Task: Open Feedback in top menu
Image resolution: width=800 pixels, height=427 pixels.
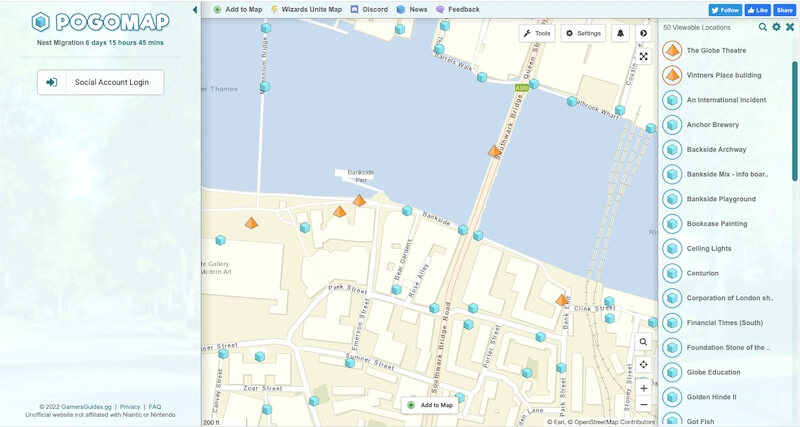Action: coord(458,9)
